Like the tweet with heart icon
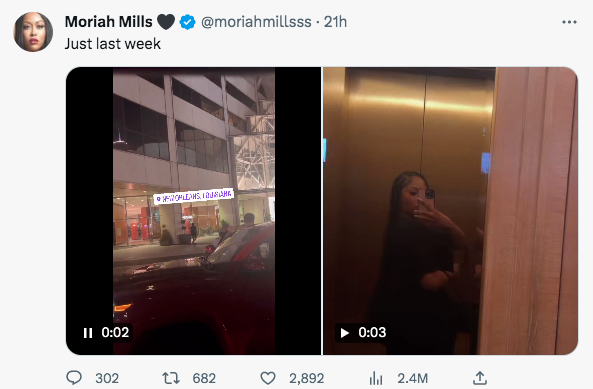 coord(268,378)
